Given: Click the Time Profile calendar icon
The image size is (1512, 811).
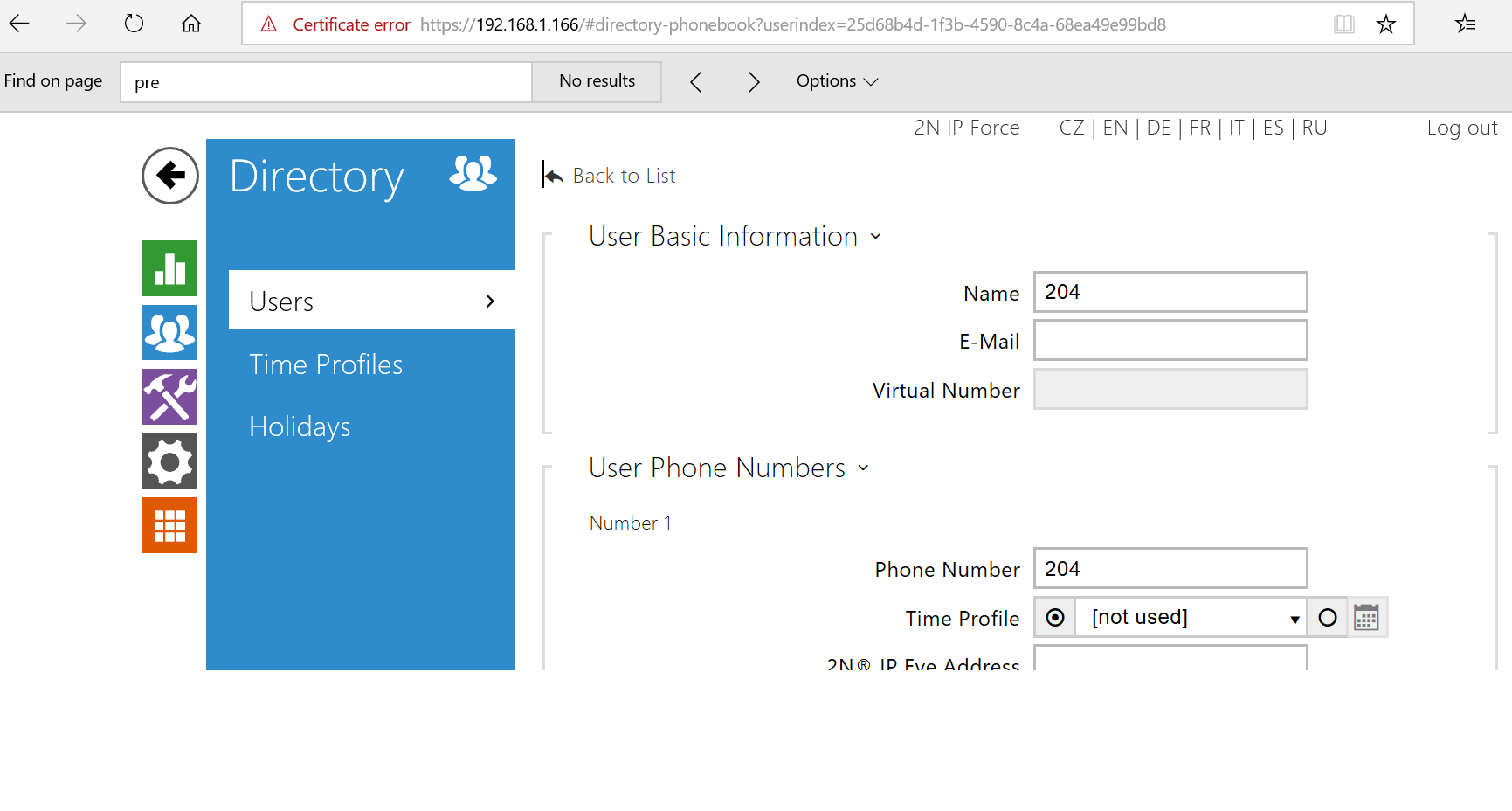Looking at the screenshot, I should (x=1366, y=618).
